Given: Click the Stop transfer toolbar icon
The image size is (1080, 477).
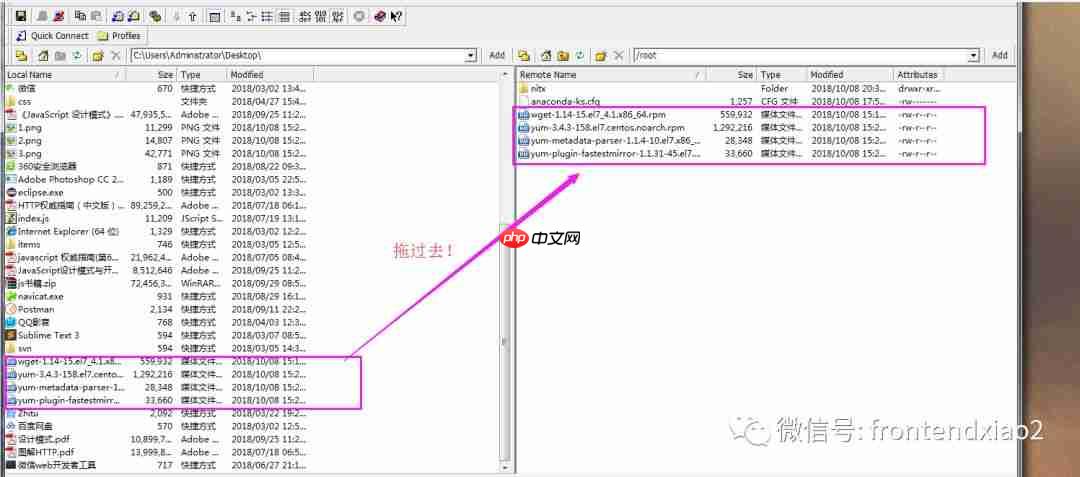Looking at the screenshot, I should (x=359, y=16).
